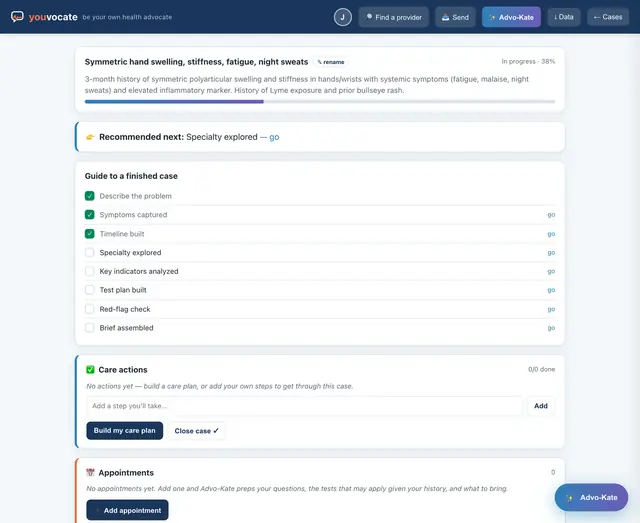Click go link for Symptoms captured

(551, 215)
